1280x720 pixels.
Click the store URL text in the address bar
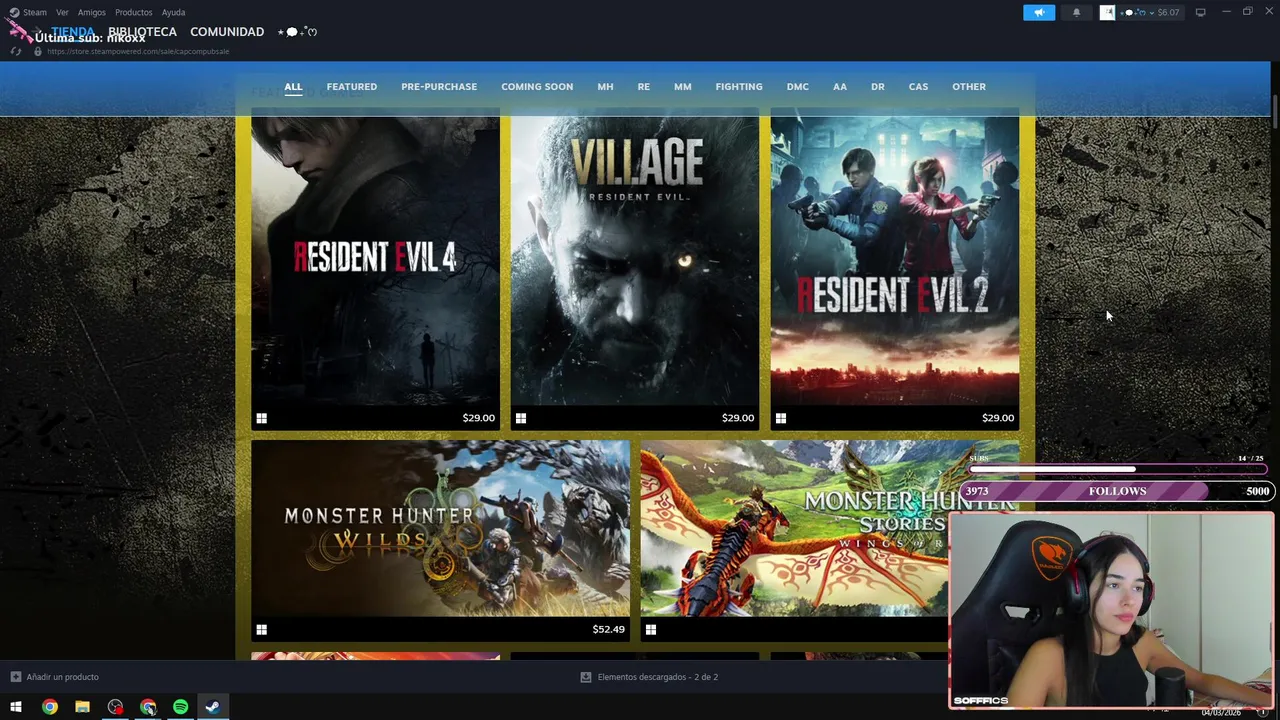pyautogui.click(x=138, y=51)
